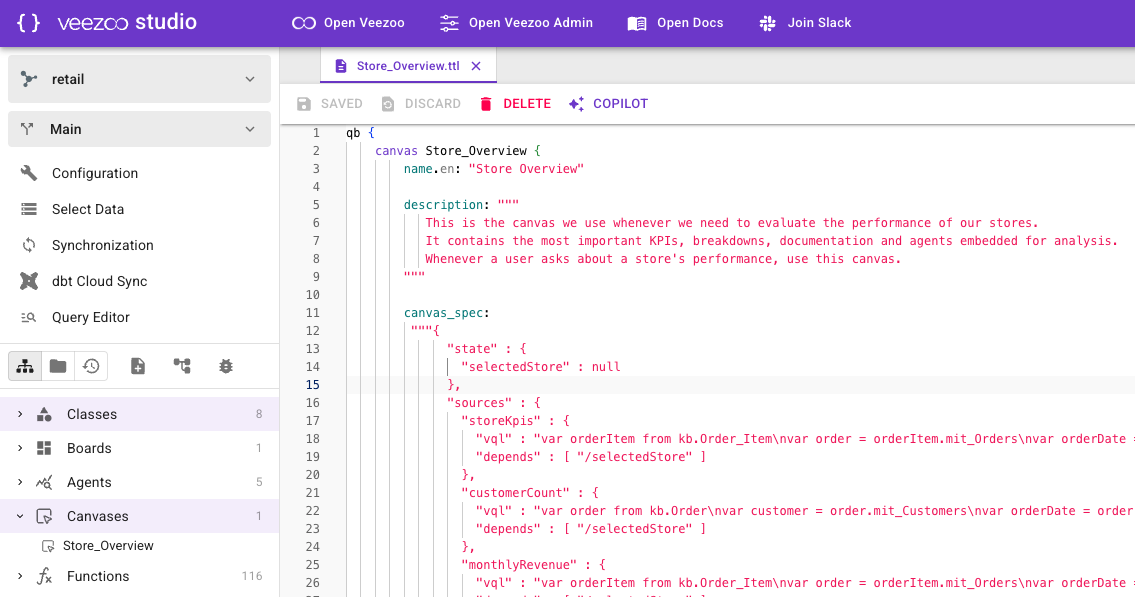Select the Canvases row
Viewport: 1135px width, 597px height.
tap(140, 516)
